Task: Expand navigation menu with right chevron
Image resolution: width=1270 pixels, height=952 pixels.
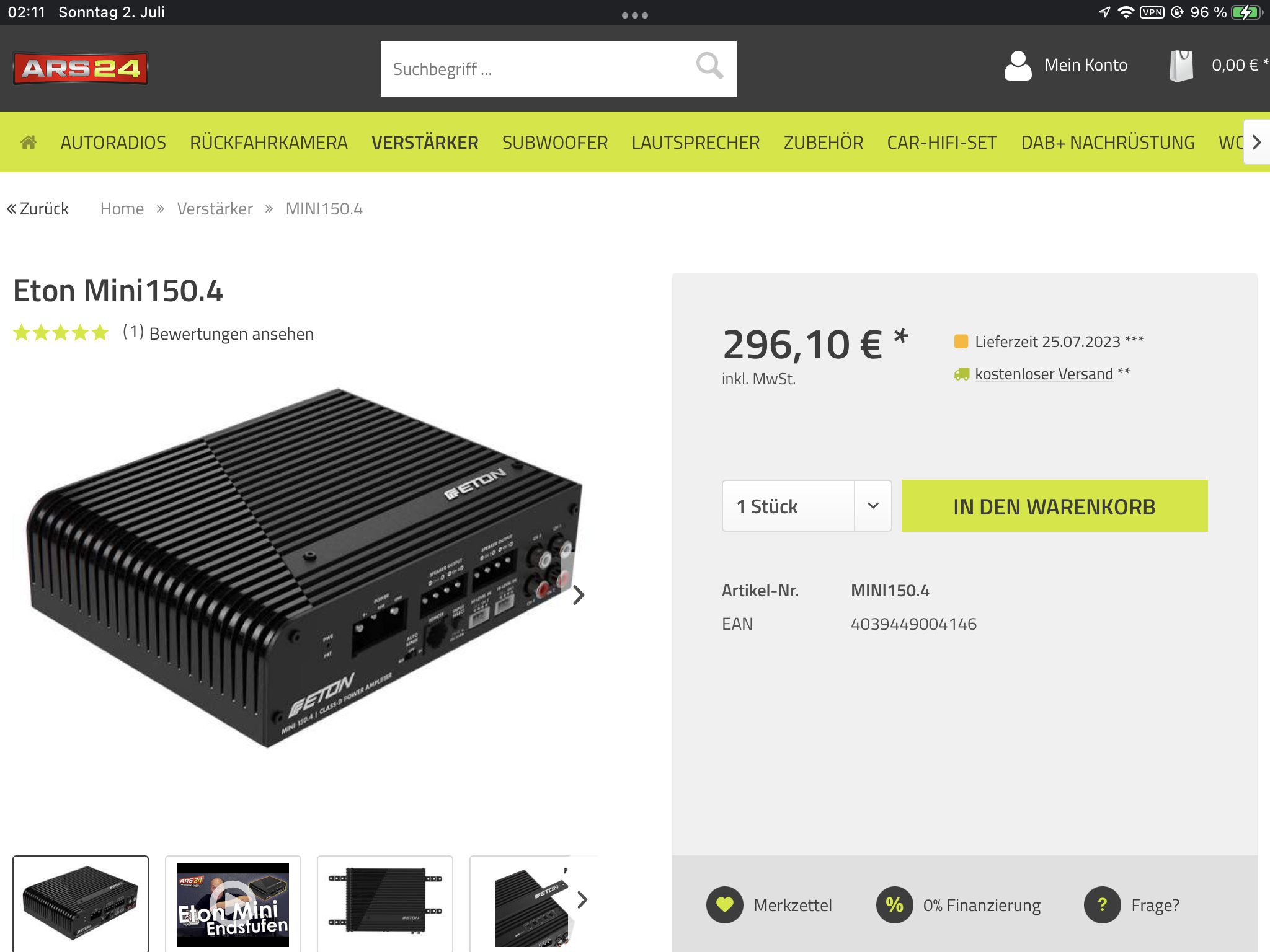Action: coord(1256,143)
